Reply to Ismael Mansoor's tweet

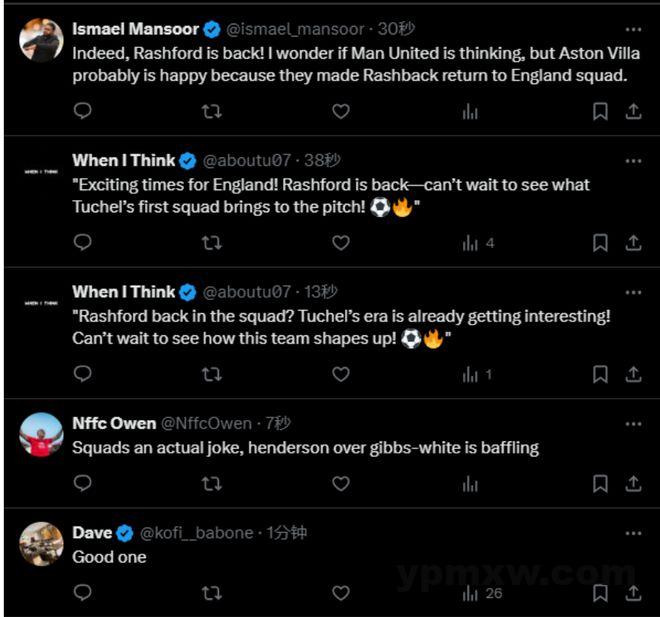click(x=83, y=111)
